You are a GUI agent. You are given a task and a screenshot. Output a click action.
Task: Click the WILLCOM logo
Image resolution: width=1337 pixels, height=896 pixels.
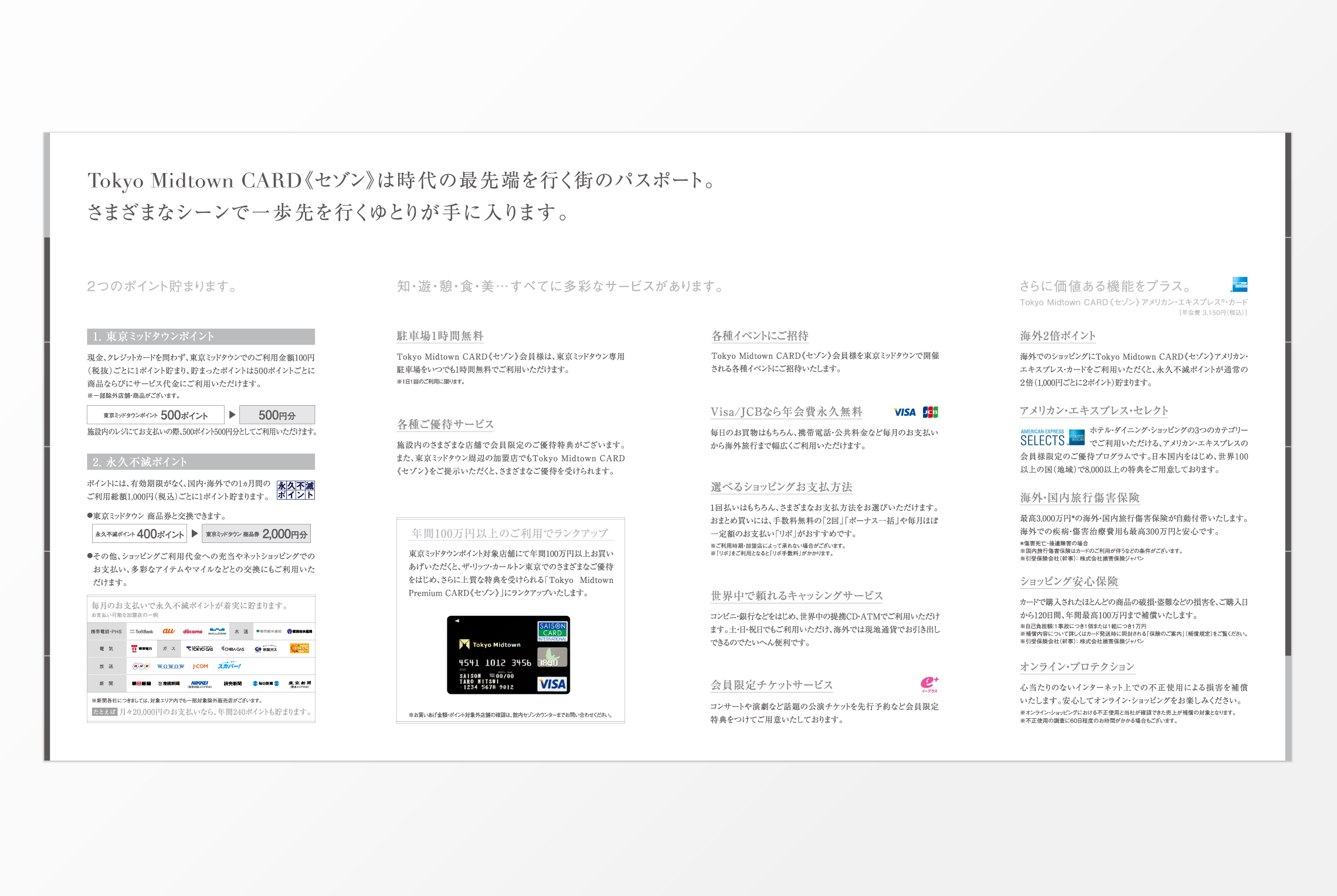coord(218,632)
